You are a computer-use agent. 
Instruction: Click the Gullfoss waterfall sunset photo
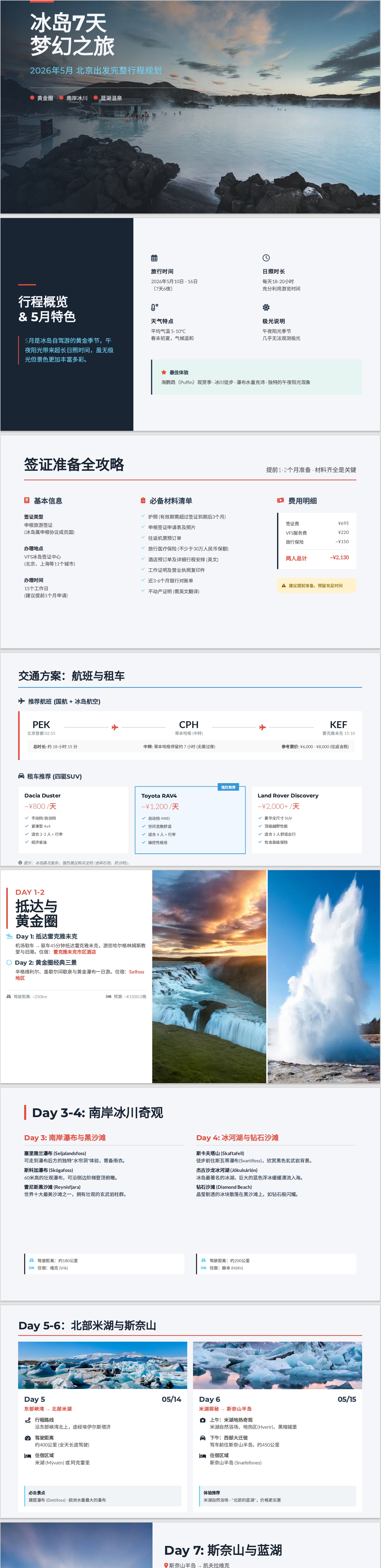pyautogui.click(x=209, y=976)
